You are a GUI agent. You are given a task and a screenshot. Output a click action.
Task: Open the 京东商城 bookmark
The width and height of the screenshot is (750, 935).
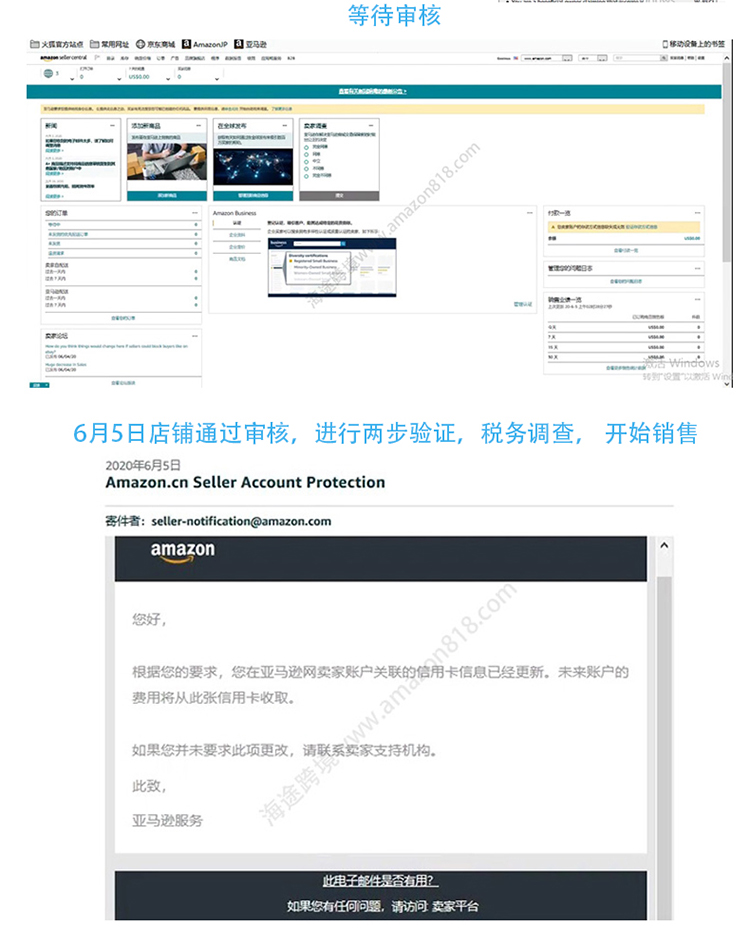tap(155, 44)
